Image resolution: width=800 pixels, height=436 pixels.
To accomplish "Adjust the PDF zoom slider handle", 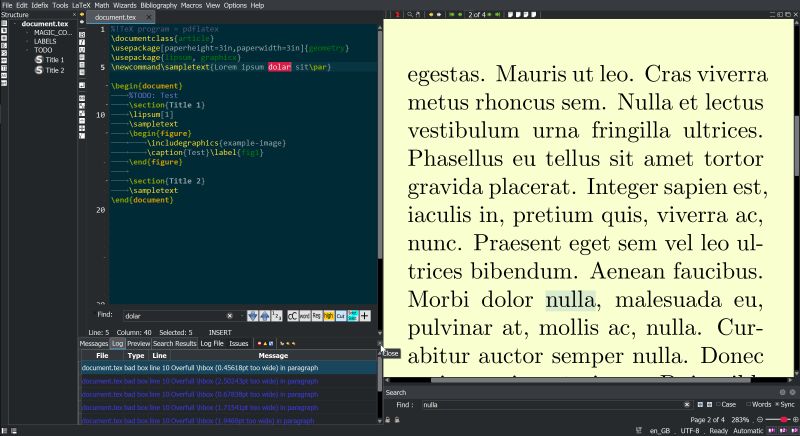I will point(784,420).
